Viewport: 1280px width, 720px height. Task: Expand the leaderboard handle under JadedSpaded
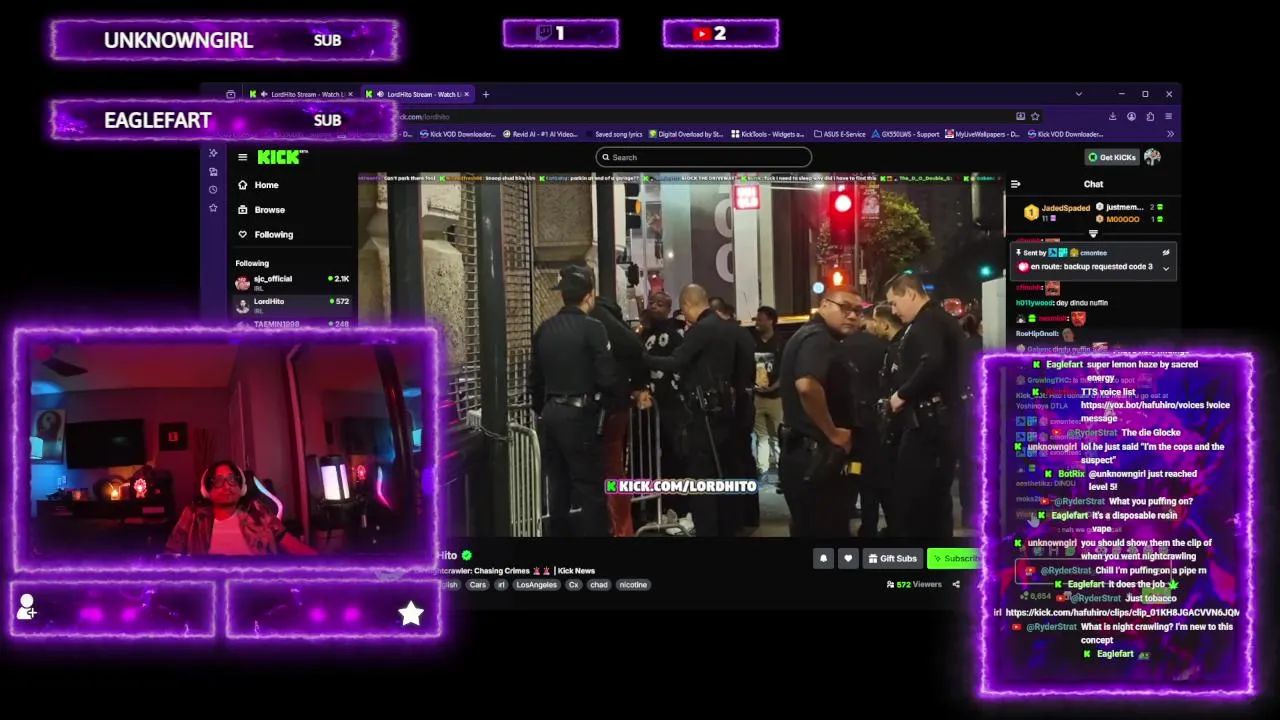pyautogui.click(x=1093, y=233)
